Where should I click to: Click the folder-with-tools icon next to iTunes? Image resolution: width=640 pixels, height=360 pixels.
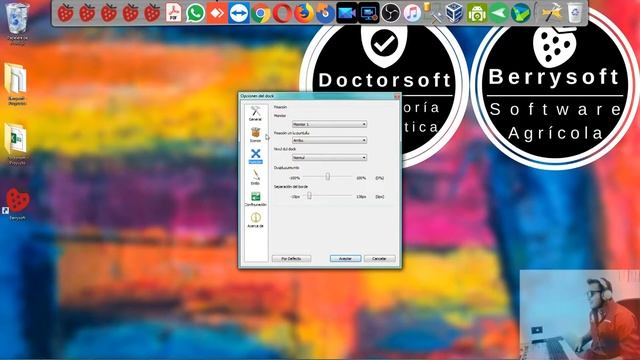[433, 13]
